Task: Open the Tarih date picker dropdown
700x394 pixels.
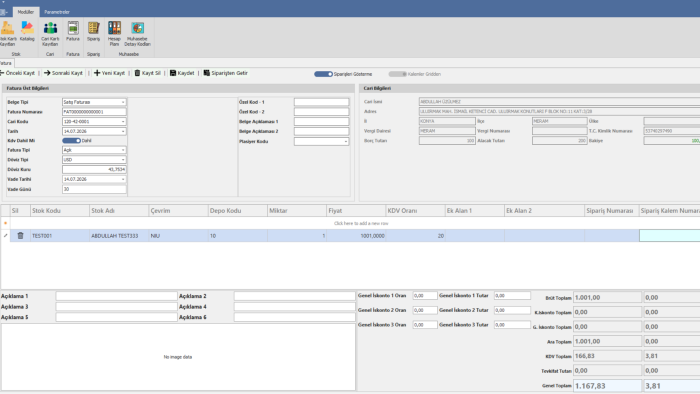Action: [x=123, y=131]
